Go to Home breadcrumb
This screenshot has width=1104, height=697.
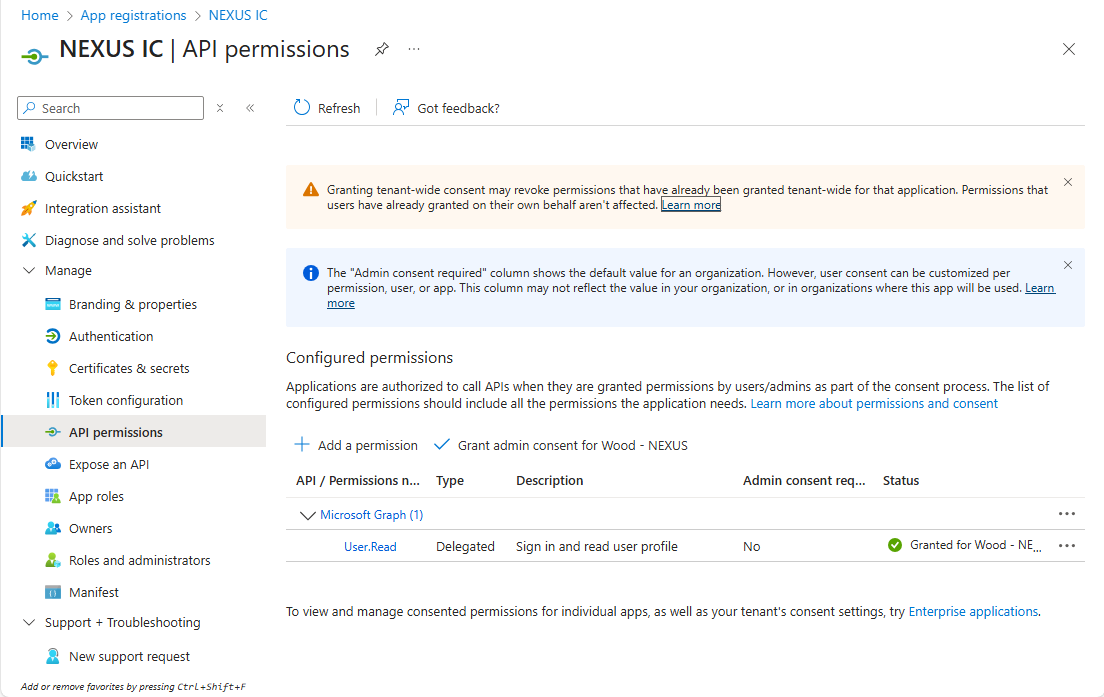click(x=39, y=15)
